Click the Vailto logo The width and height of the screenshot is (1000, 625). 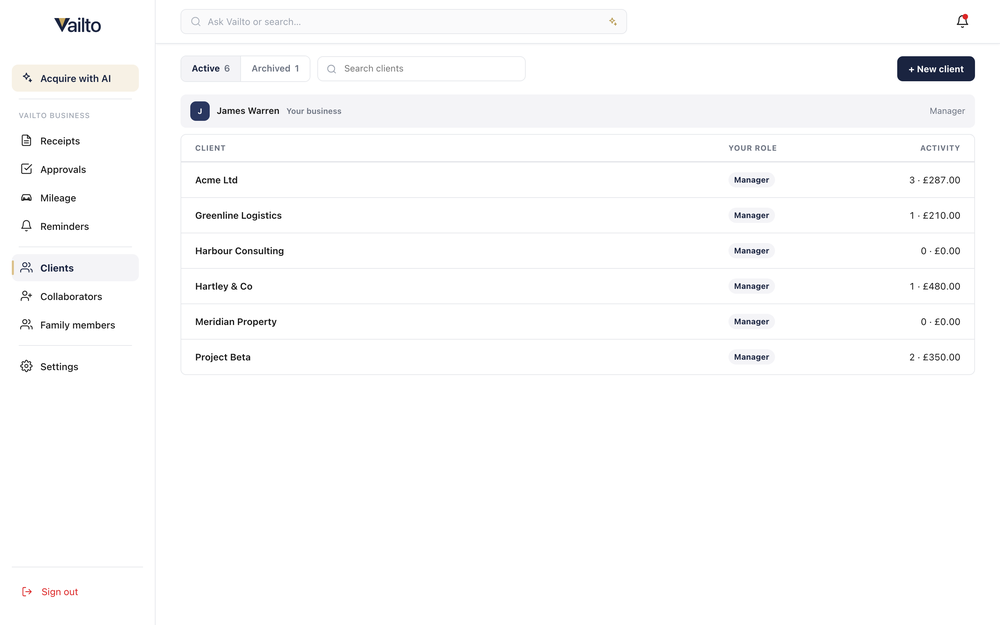(x=77, y=25)
